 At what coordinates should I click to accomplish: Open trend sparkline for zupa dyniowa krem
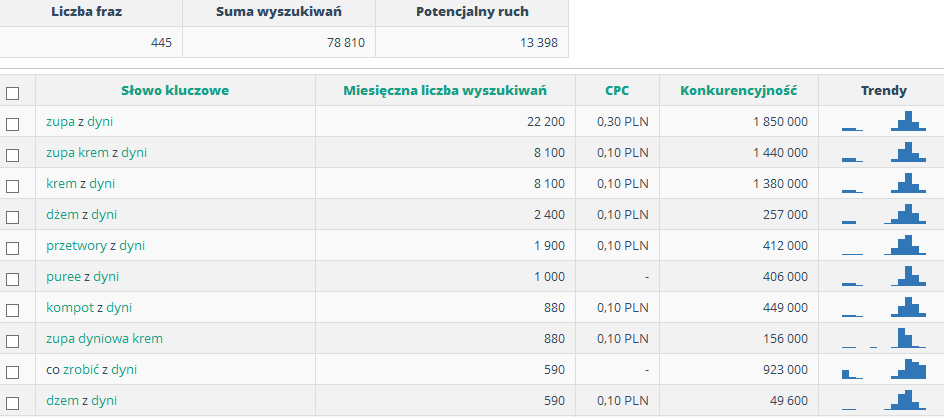pos(883,338)
